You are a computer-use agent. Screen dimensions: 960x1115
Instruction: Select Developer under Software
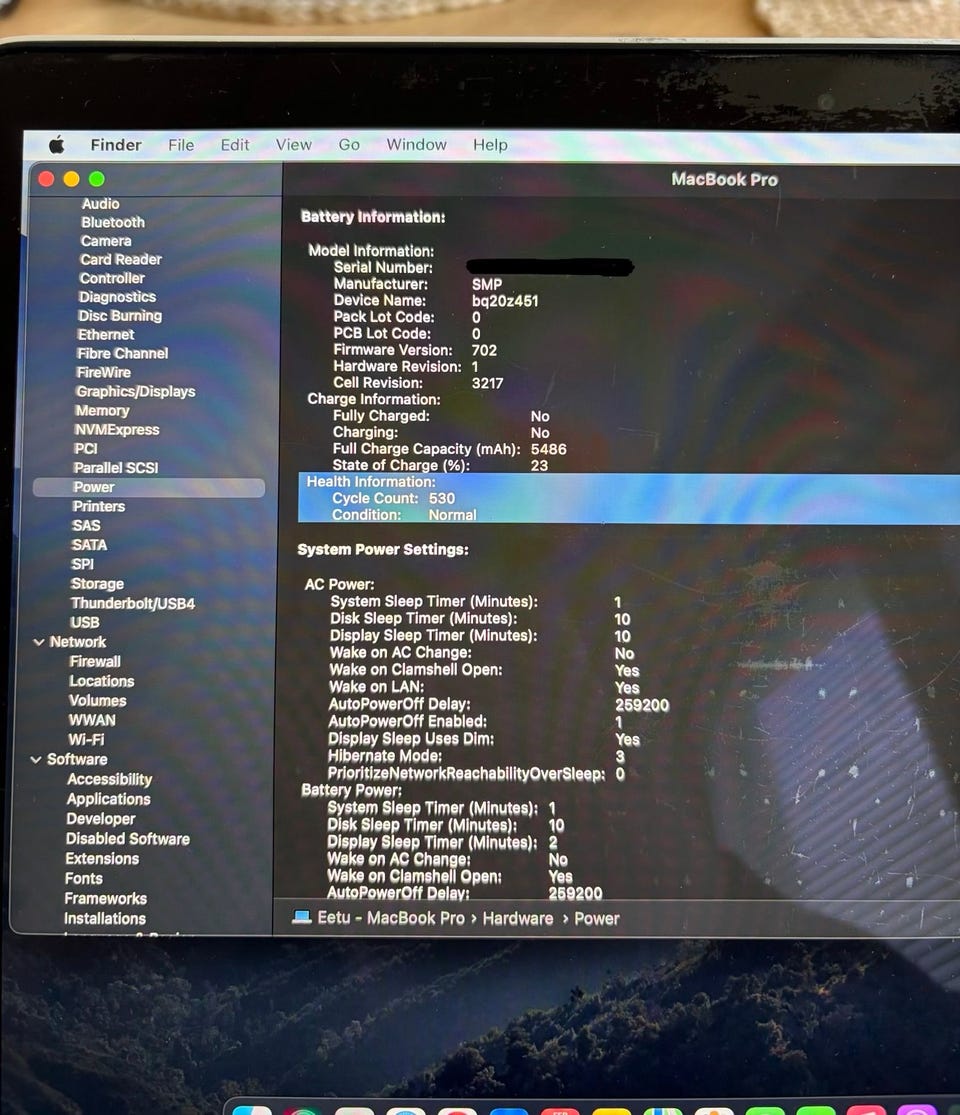[101, 819]
